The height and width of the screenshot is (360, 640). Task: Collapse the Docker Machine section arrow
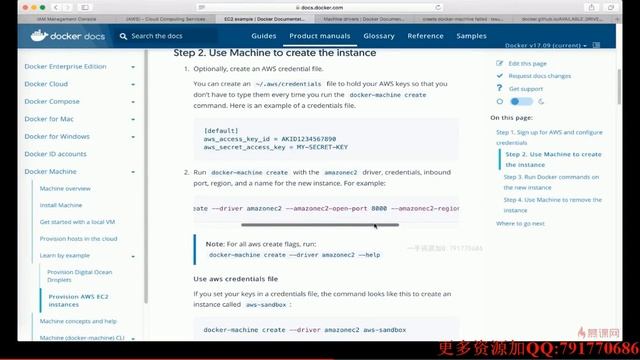click(133, 172)
